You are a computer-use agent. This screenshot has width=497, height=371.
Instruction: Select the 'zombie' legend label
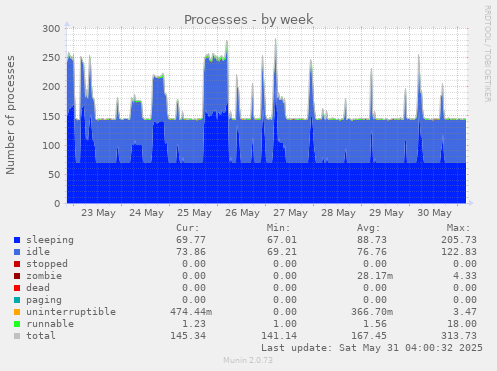click(44, 276)
